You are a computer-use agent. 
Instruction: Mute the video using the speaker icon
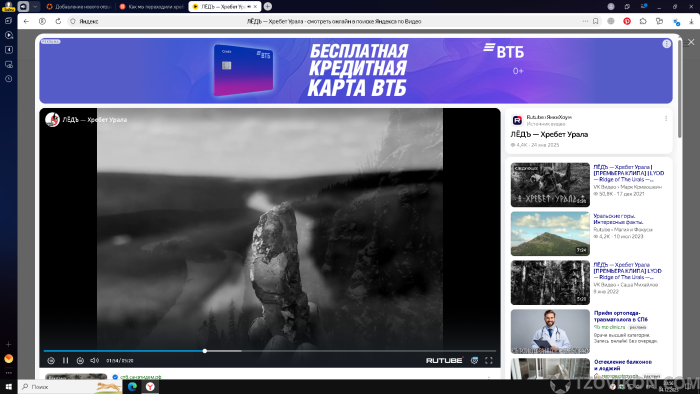94,361
